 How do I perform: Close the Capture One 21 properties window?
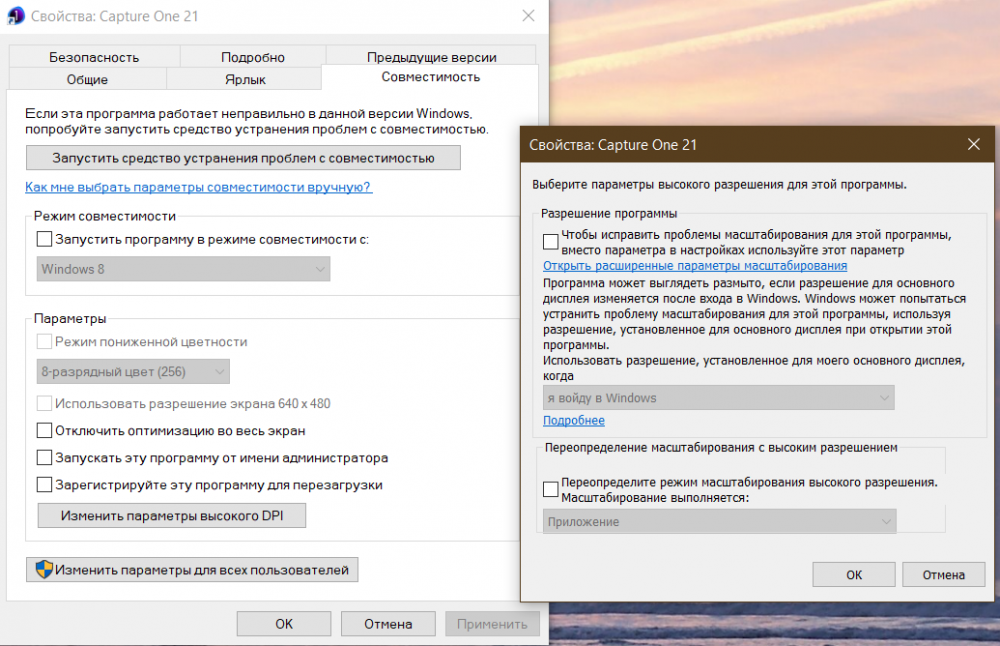[x=528, y=15]
